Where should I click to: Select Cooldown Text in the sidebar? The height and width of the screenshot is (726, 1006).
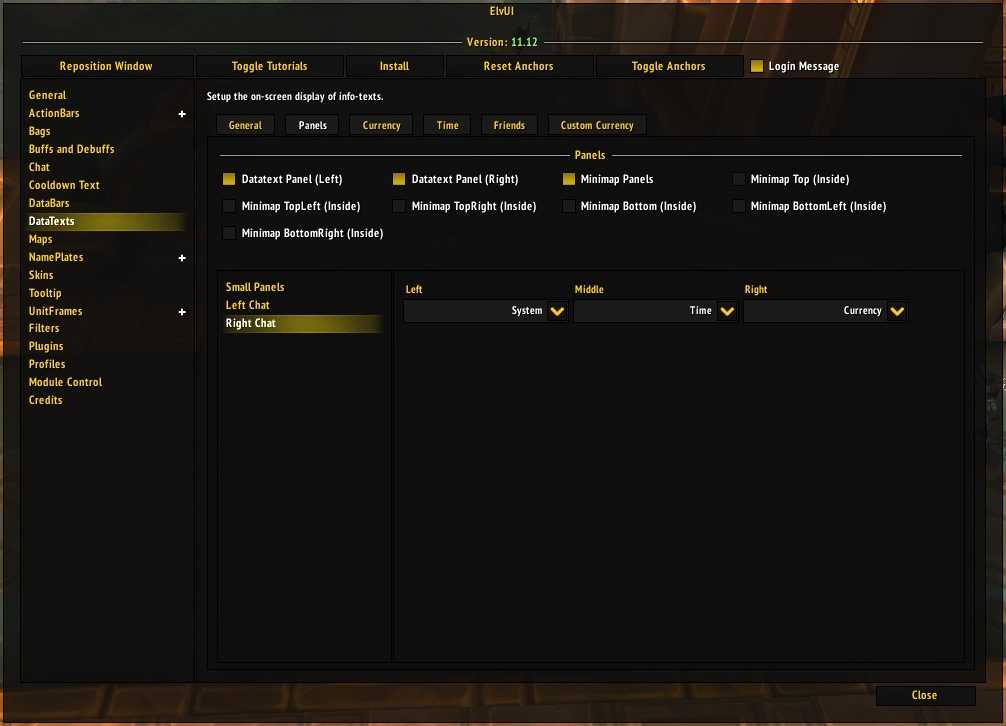(x=64, y=185)
